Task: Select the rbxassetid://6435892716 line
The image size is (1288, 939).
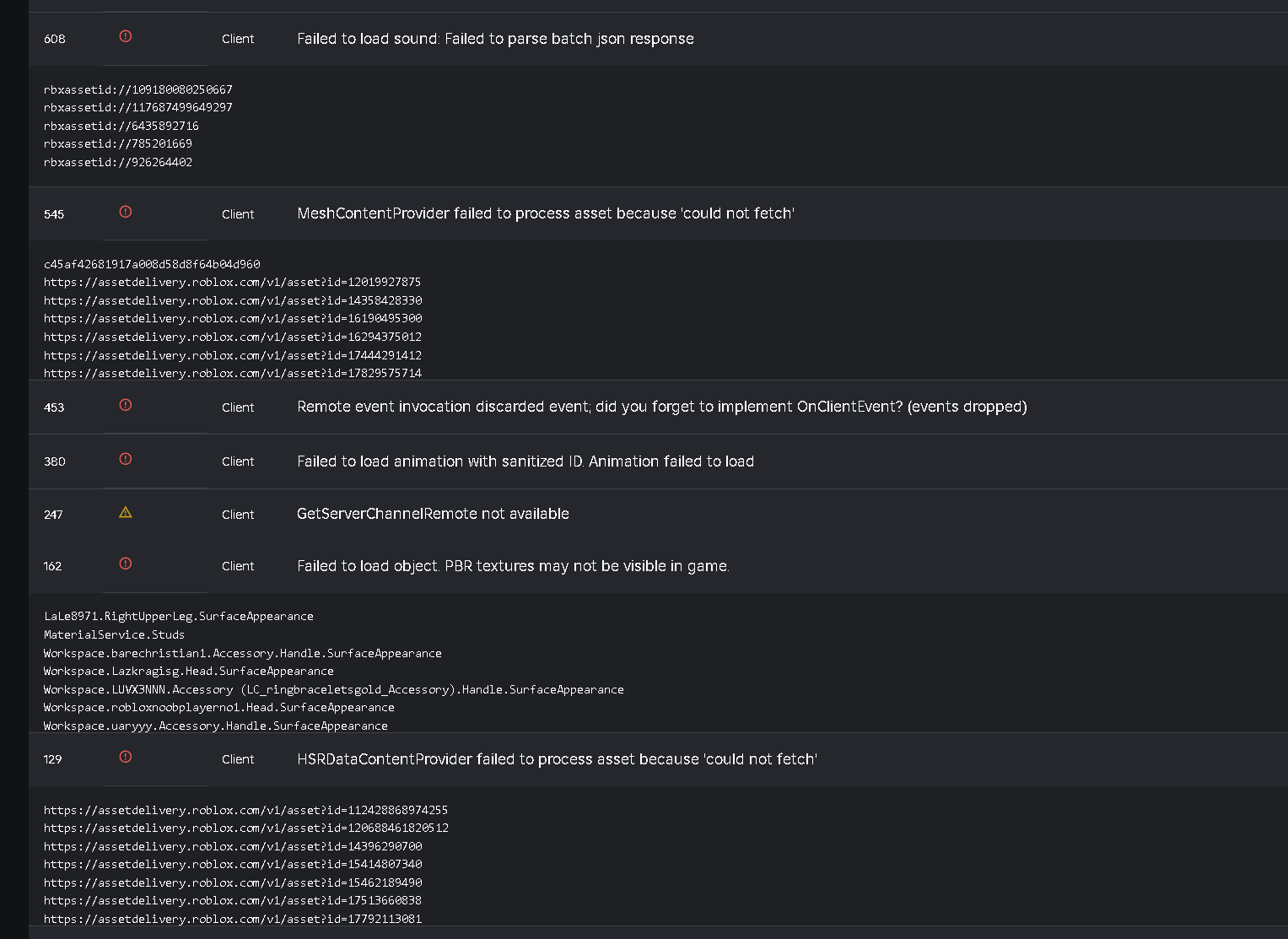Action: pos(121,126)
